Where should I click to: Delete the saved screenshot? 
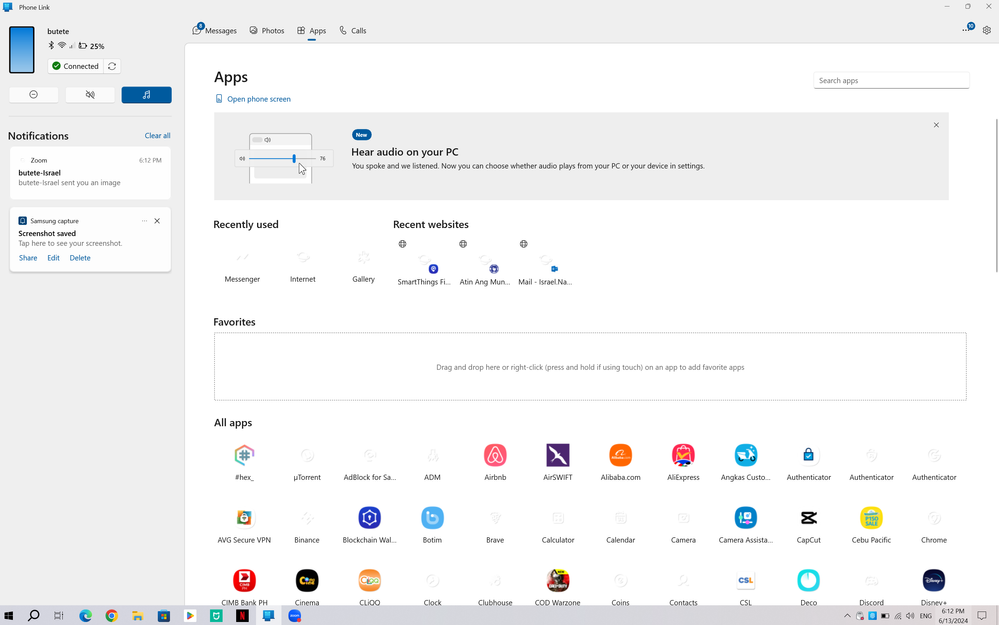pyautogui.click(x=80, y=258)
